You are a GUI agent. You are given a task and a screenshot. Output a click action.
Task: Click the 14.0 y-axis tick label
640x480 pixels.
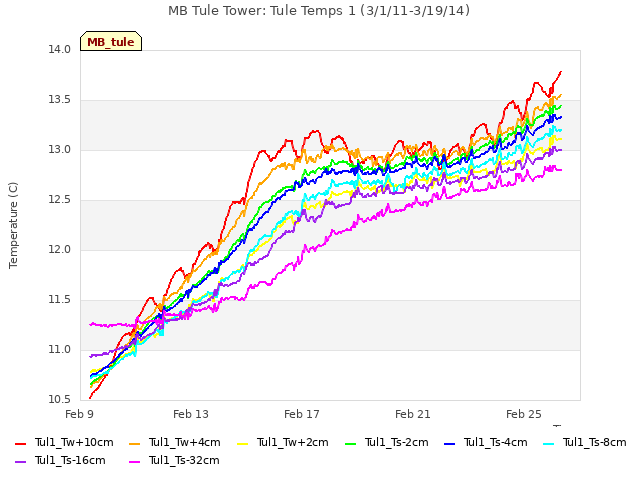click(60, 50)
